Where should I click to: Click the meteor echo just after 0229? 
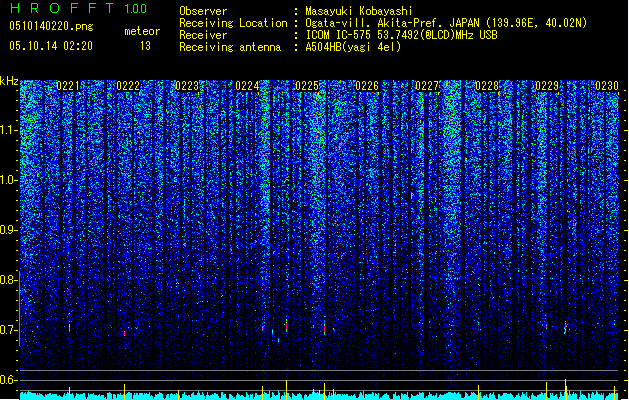pyautogui.click(x=566, y=328)
